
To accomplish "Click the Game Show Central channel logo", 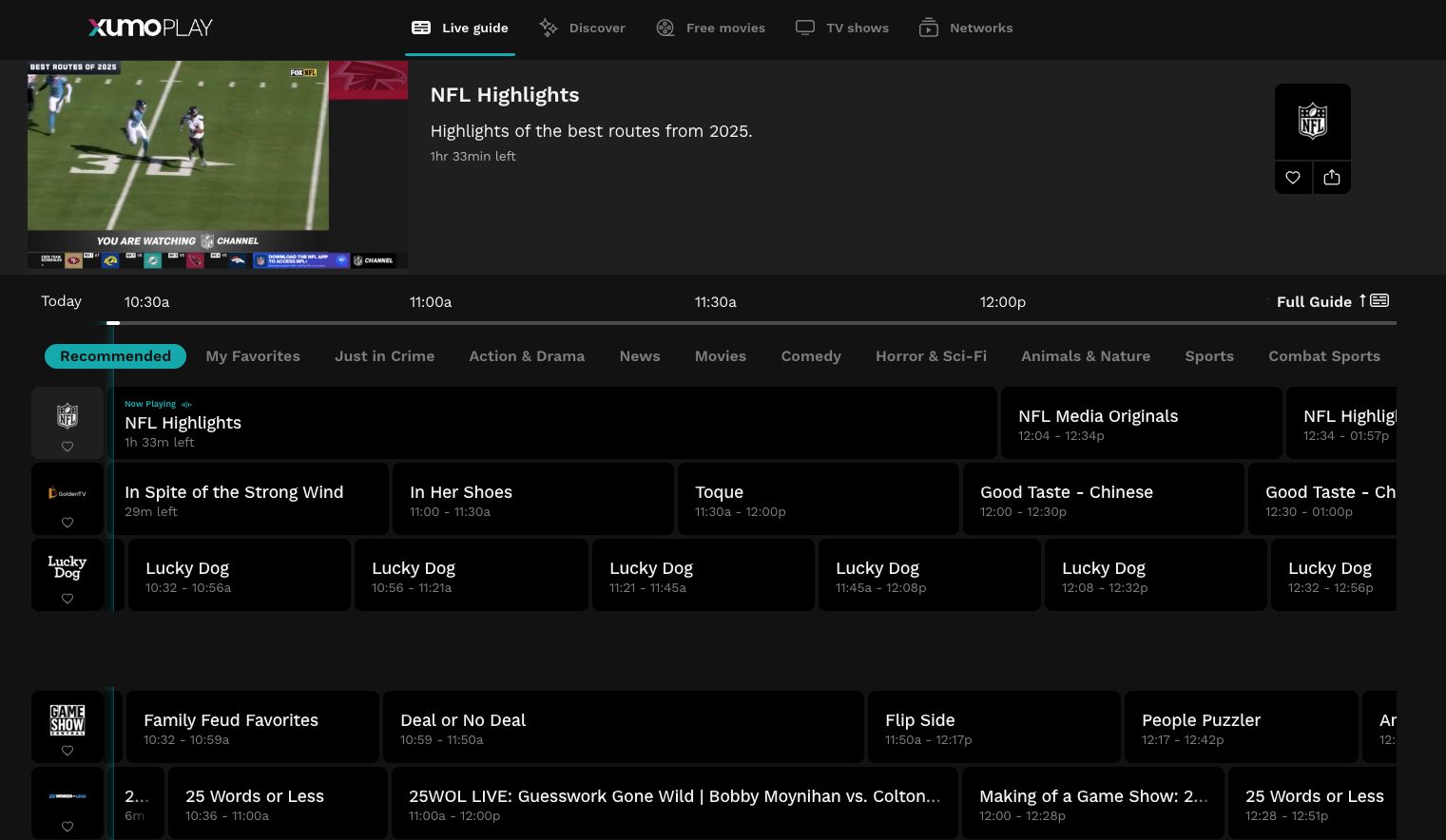I will point(67,719).
